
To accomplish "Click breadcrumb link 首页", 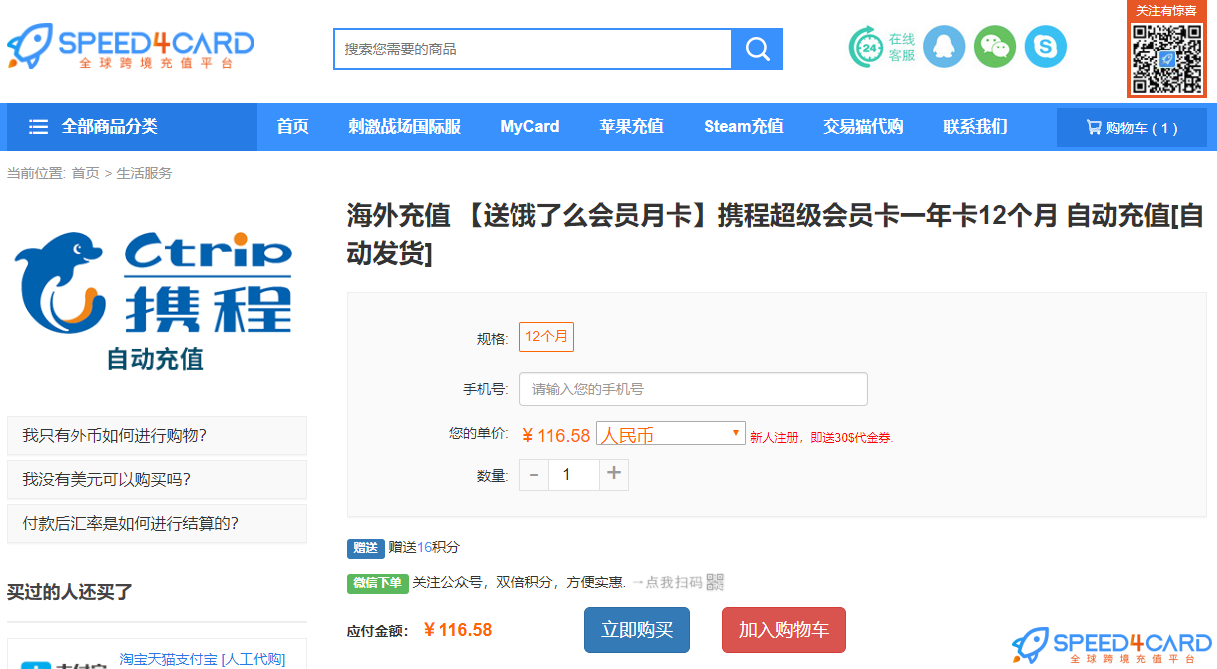I will (85, 173).
